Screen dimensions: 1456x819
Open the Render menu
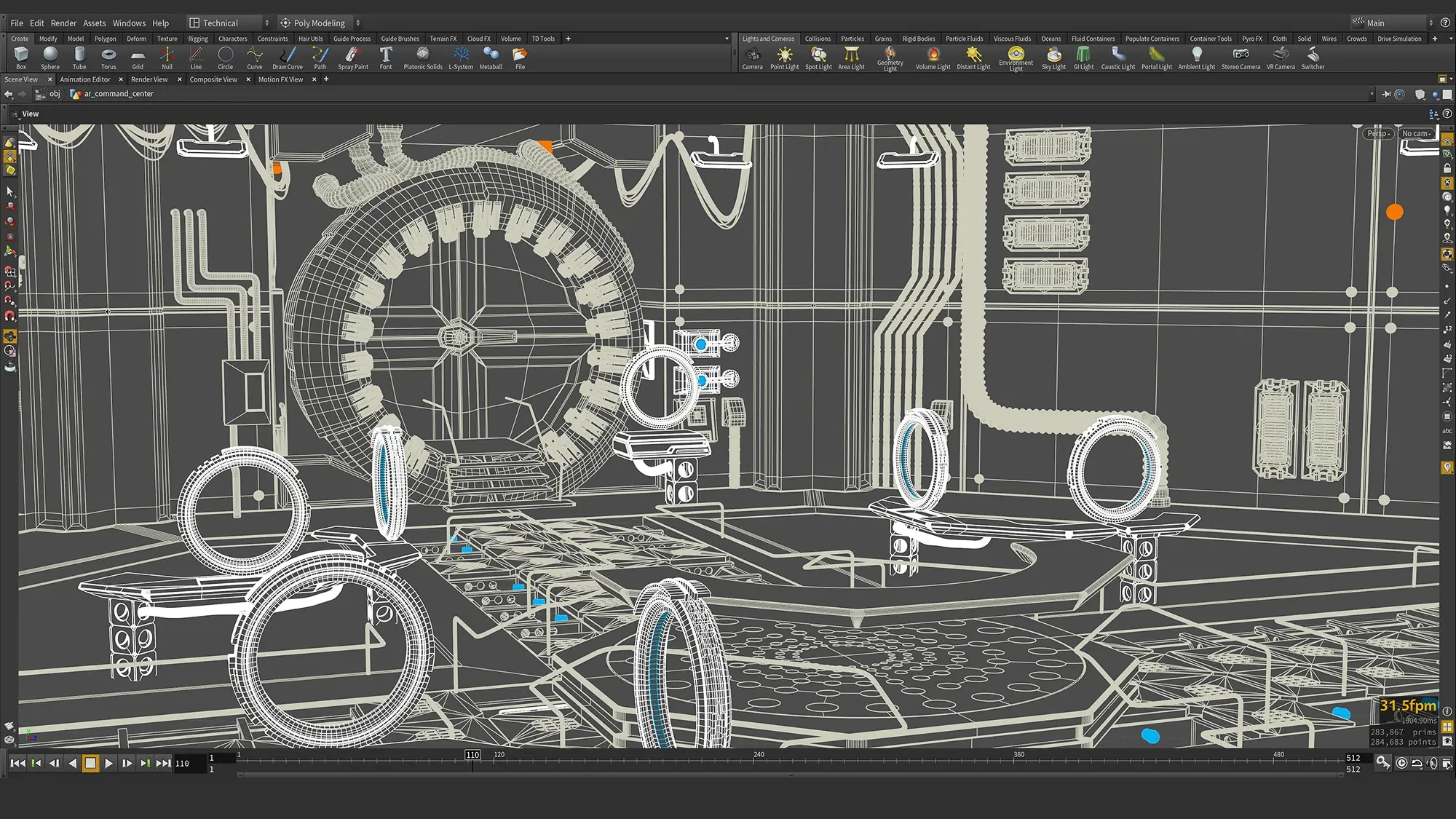(x=63, y=23)
